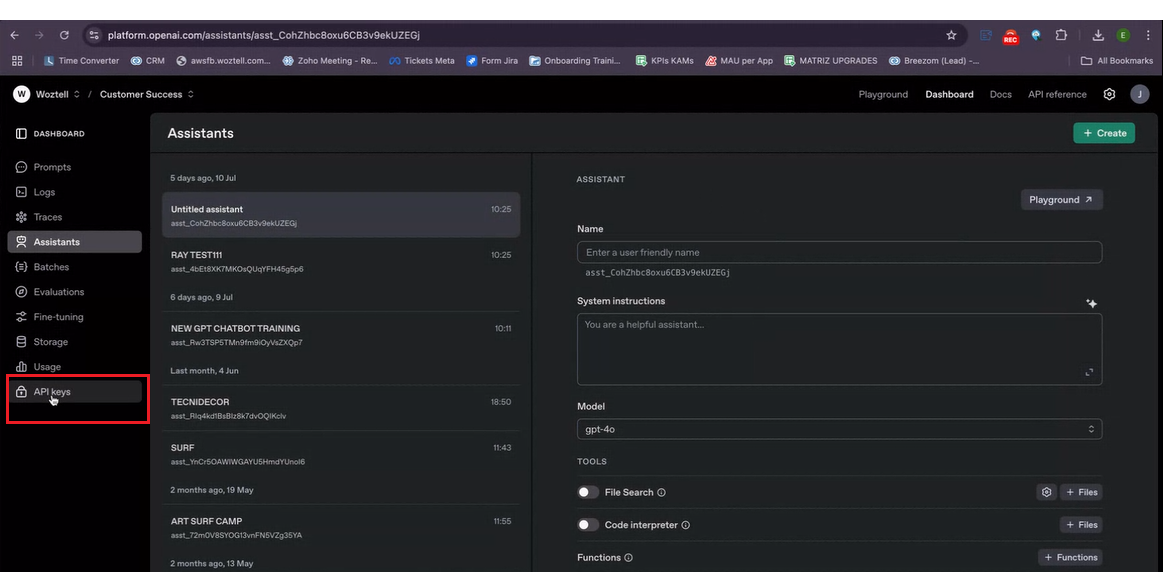Click the Woztell organization W logo
This screenshot has width=1163, height=572.
point(22,94)
